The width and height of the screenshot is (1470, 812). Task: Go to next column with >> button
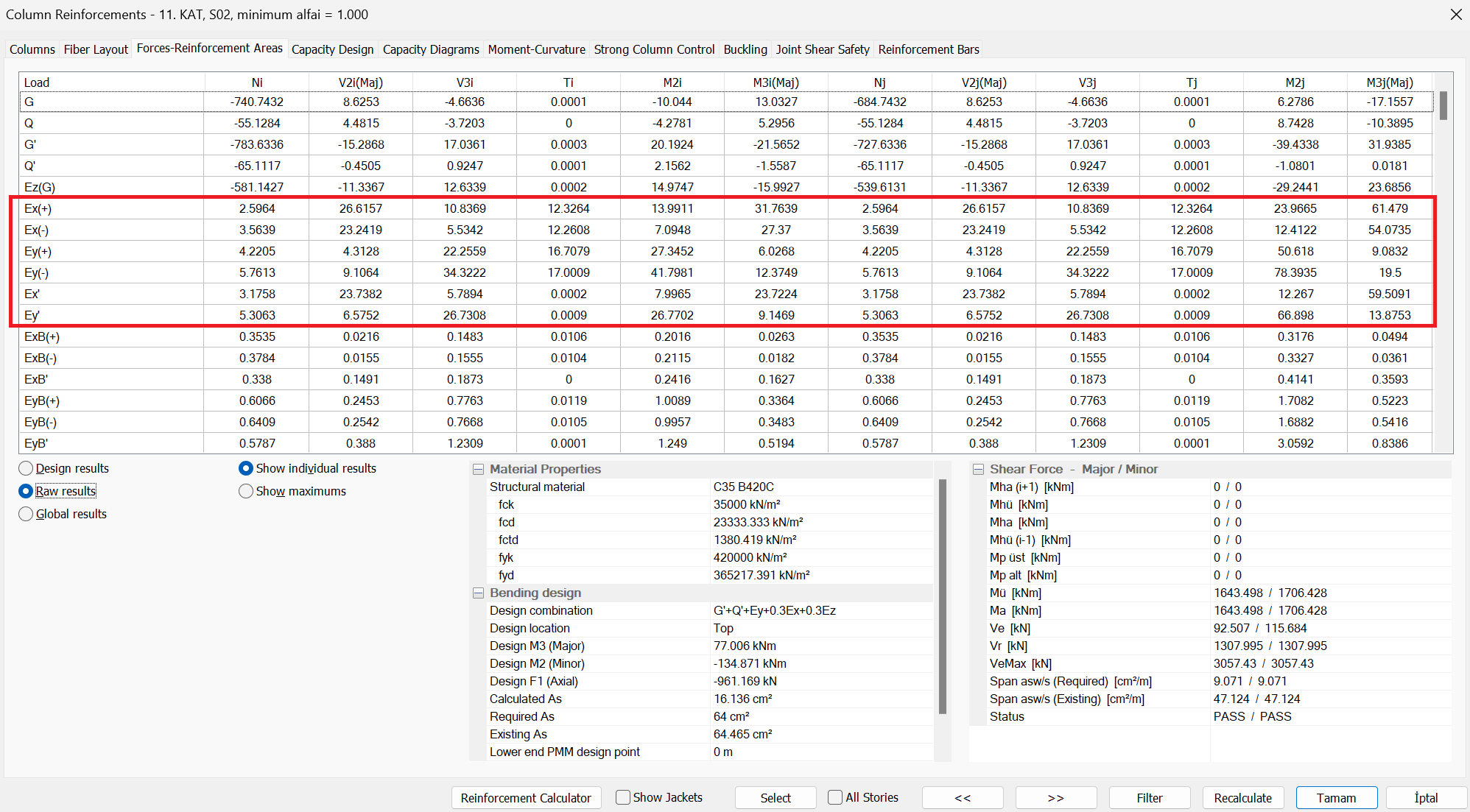click(x=1055, y=798)
